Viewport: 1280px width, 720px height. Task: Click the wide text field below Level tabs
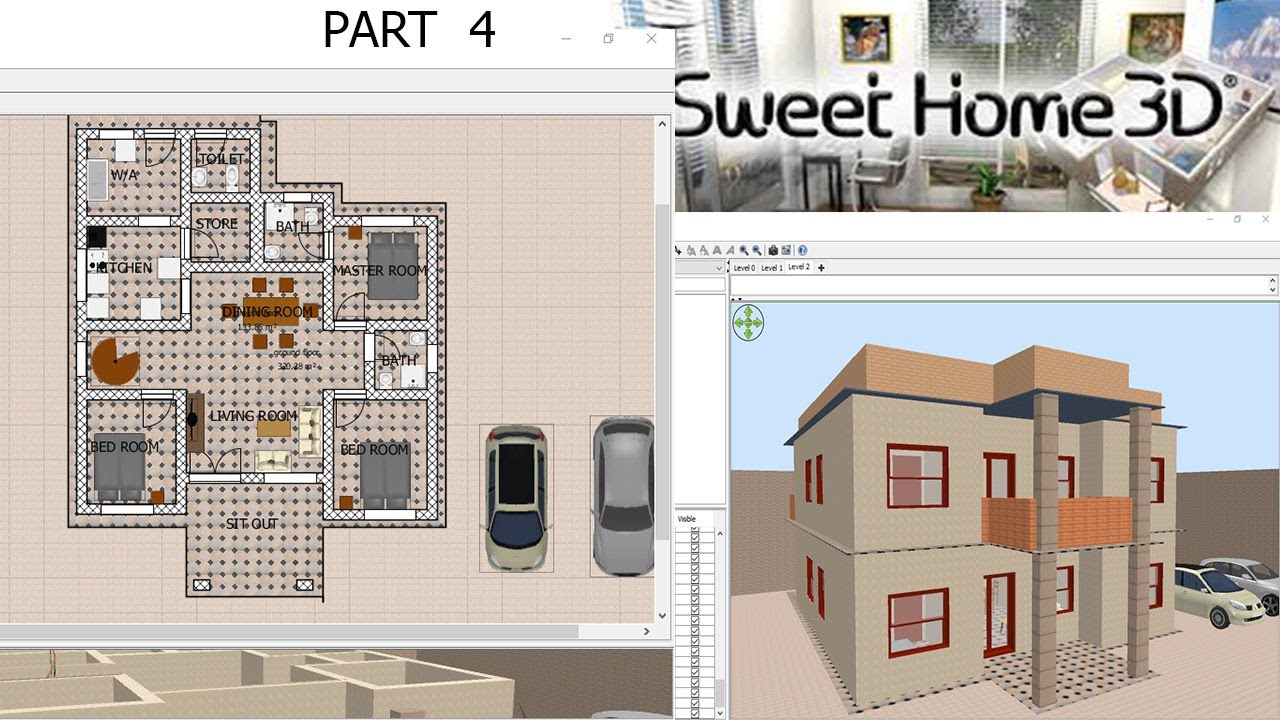coord(998,285)
